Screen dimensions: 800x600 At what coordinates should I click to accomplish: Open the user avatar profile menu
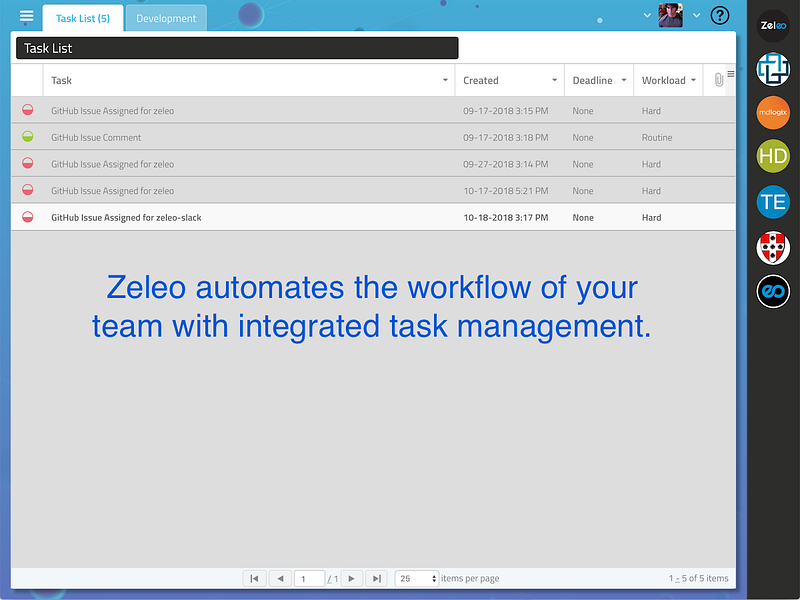669,15
